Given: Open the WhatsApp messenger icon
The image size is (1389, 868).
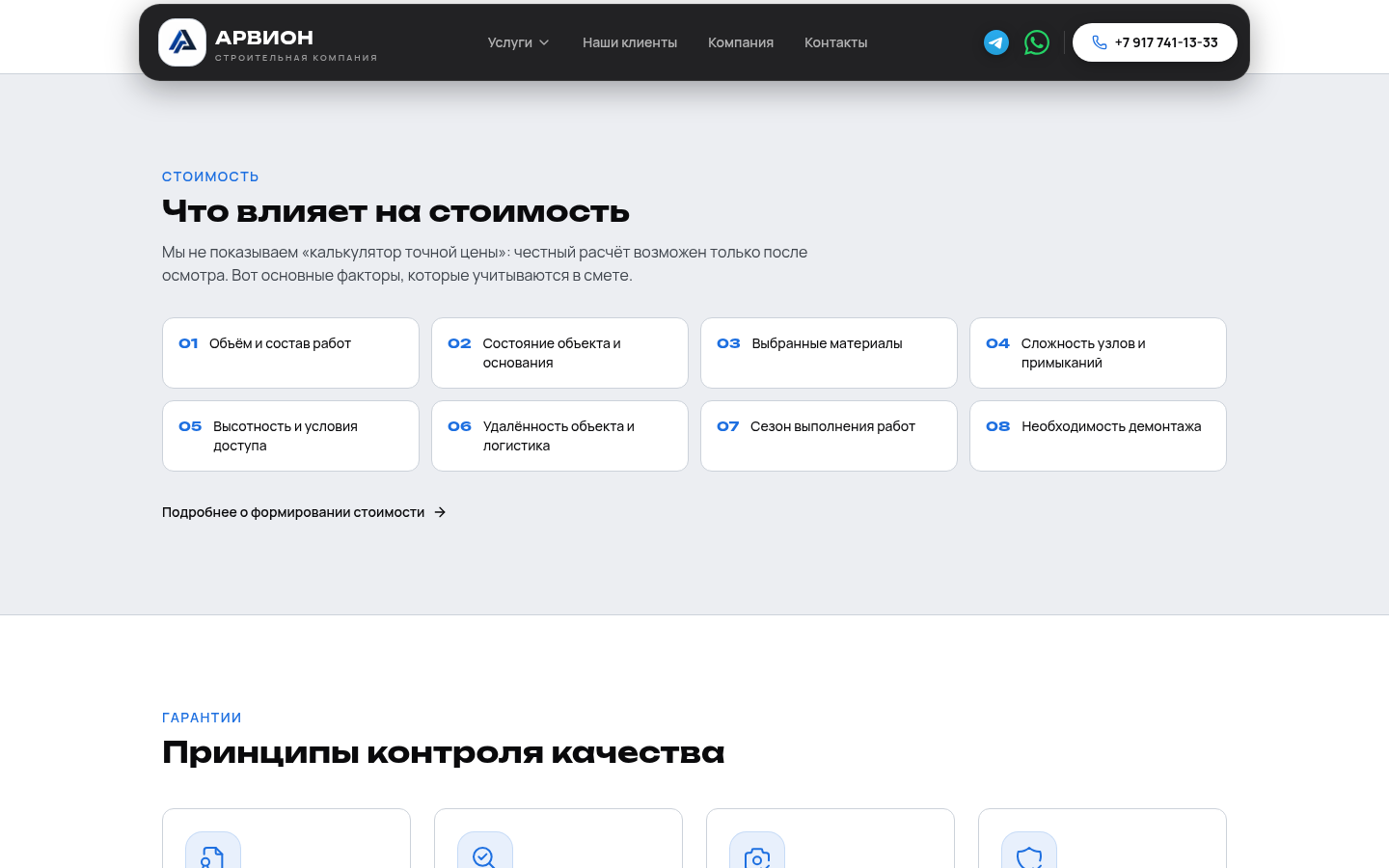Looking at the screenshot, I should point(1037,42).
